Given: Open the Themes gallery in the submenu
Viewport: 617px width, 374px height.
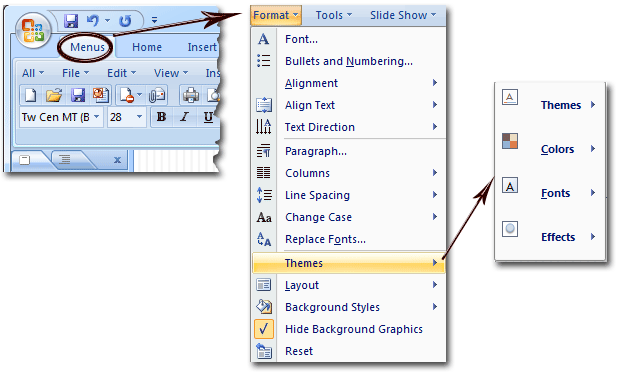Looking at the screenshot, I should [x=549, y=105].
